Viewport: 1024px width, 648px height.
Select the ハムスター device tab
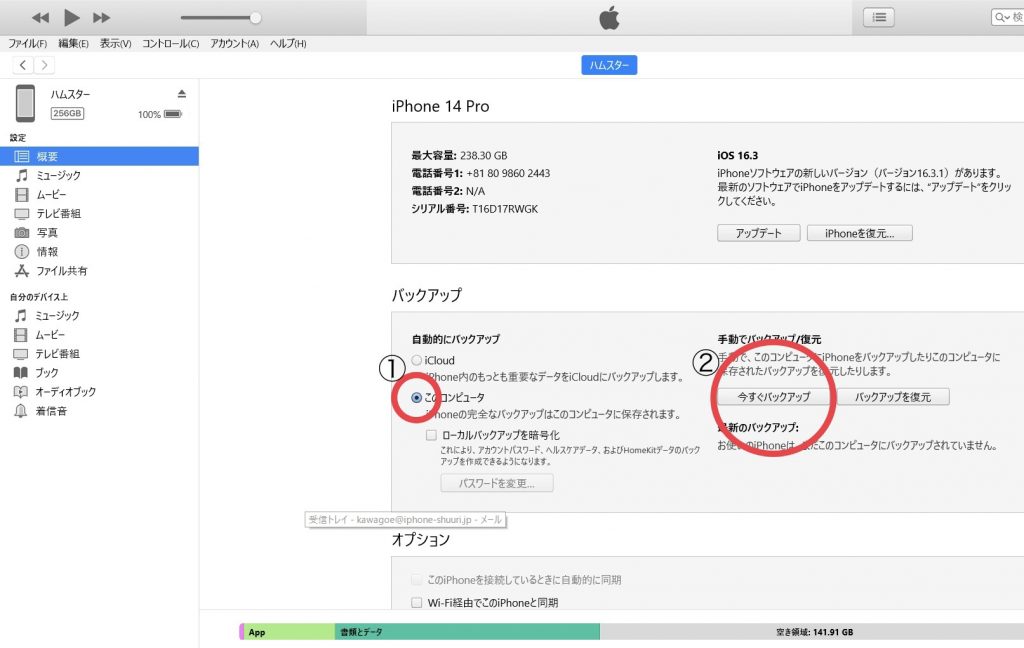pos(609,65)
